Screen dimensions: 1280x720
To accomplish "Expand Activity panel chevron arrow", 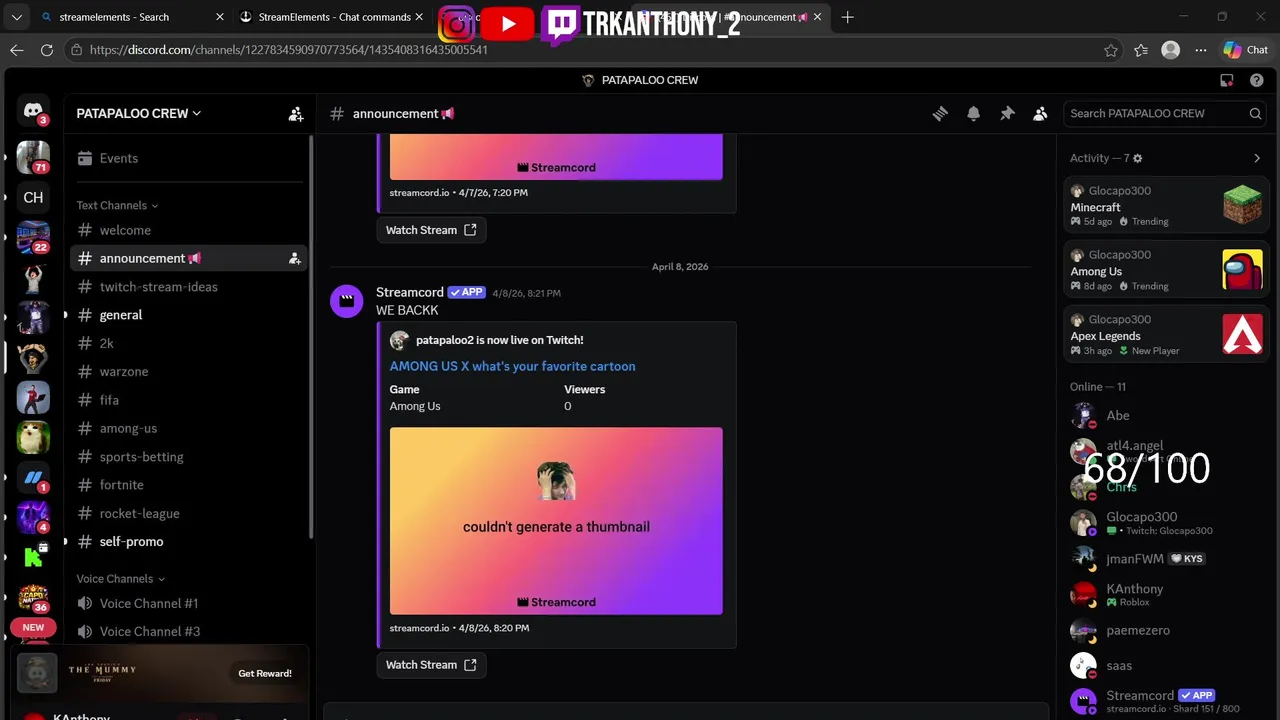I will tap(1257, 158).
